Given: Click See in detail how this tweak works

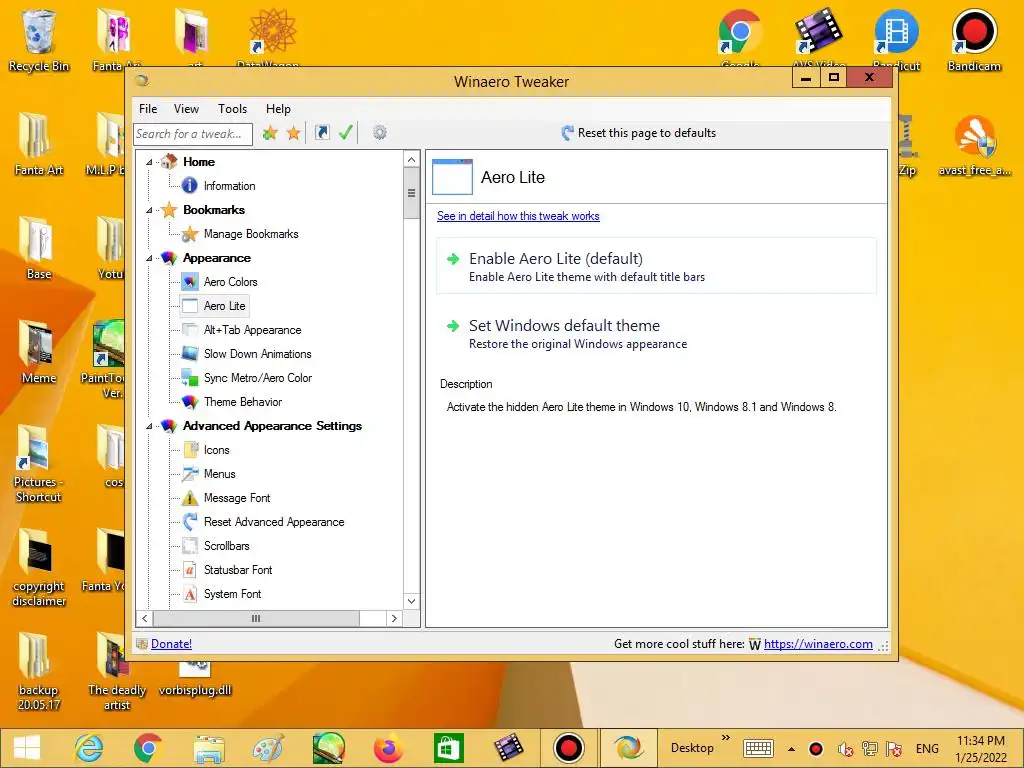Looking at the screenshot, I should tap(518, 216).
